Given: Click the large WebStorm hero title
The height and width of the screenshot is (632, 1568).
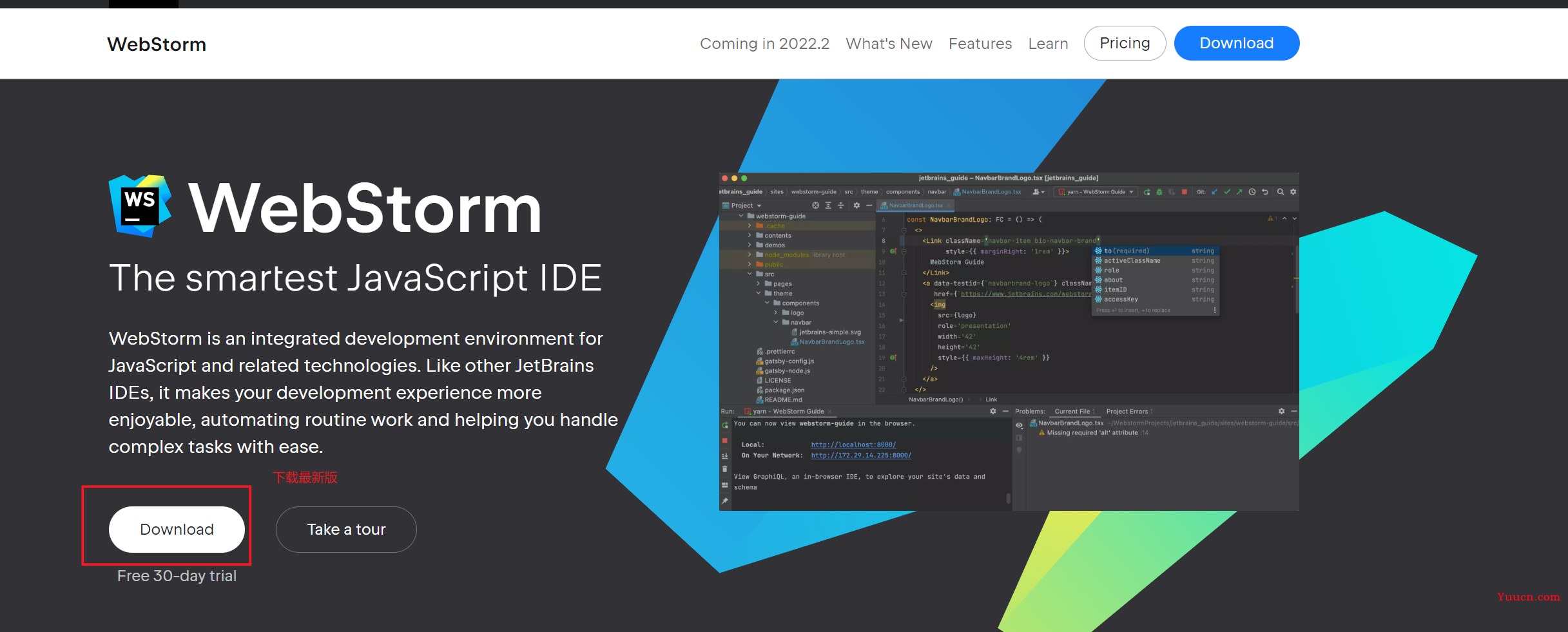Looking at the screenshot, I should pos(365,207).
